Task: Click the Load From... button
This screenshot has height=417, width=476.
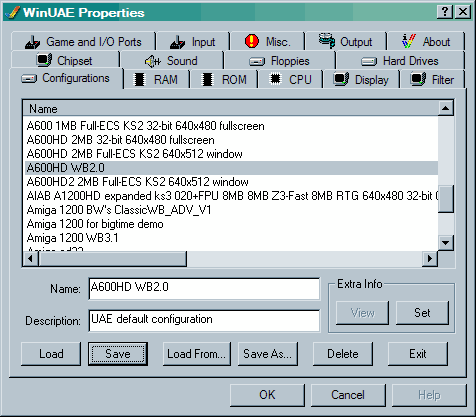Action: coord(197,354)
